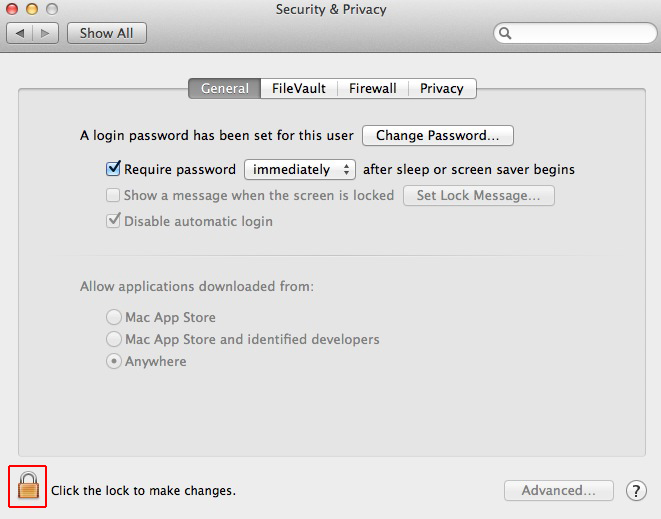Screen dimensions: 661x519
Task: Toggle the Require password checkbox
Action: pyautogui.click(x=113, y=169)
